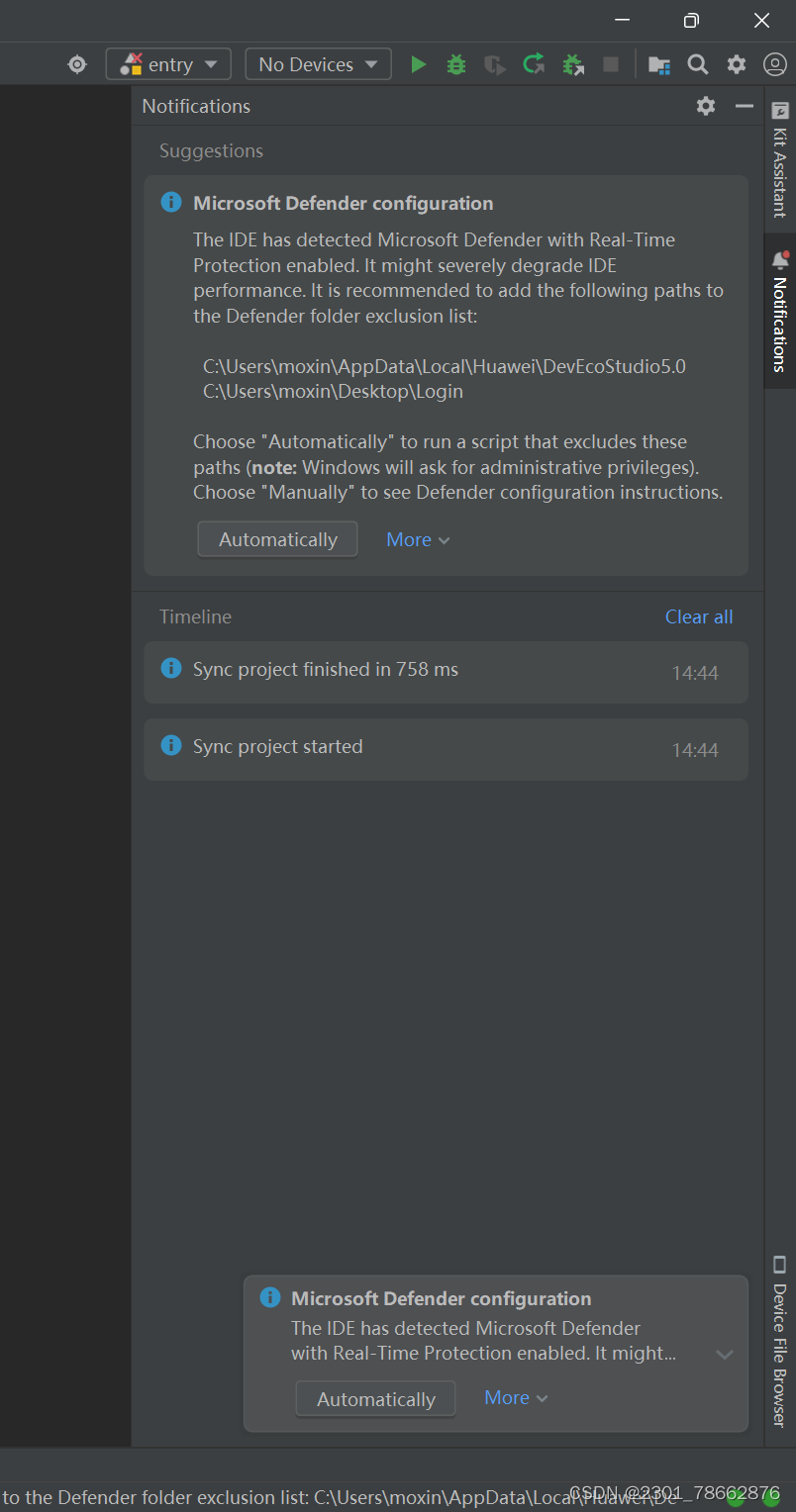Open Notifications panel options gear

(706, 106)
